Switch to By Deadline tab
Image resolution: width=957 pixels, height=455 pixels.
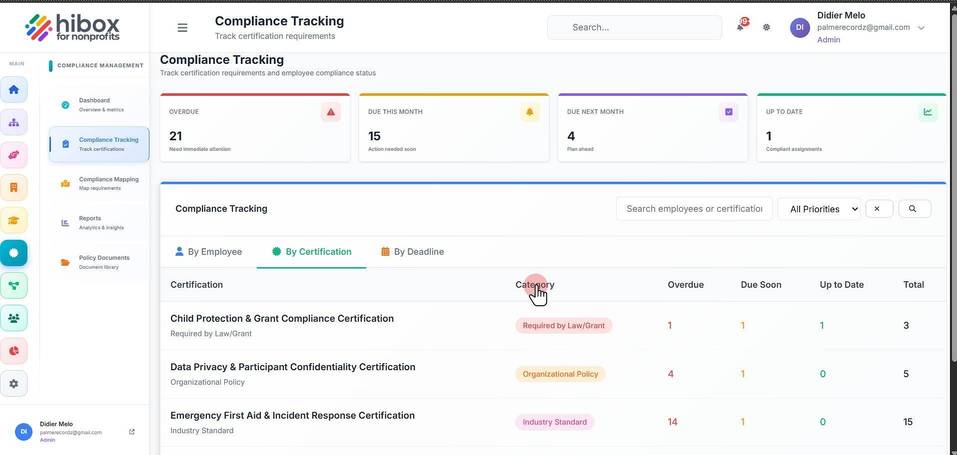[x=413, y=252]
